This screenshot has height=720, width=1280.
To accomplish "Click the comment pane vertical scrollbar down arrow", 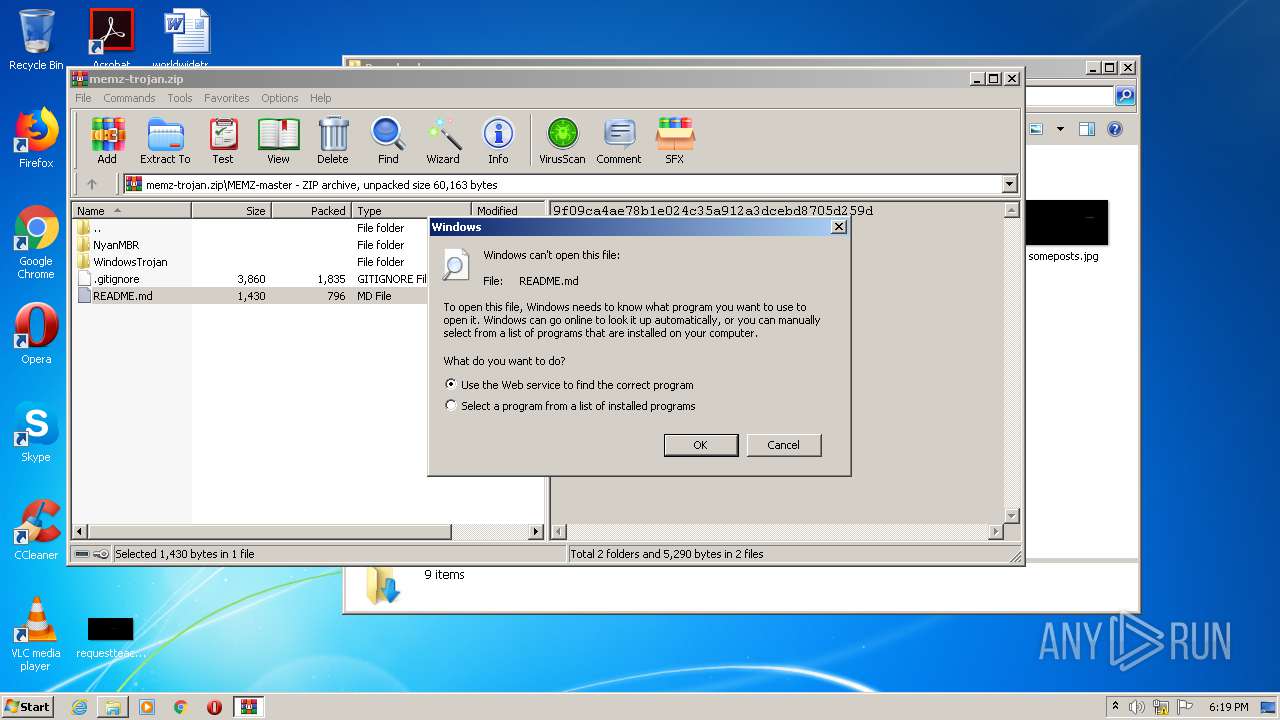I will point(1011,516).
